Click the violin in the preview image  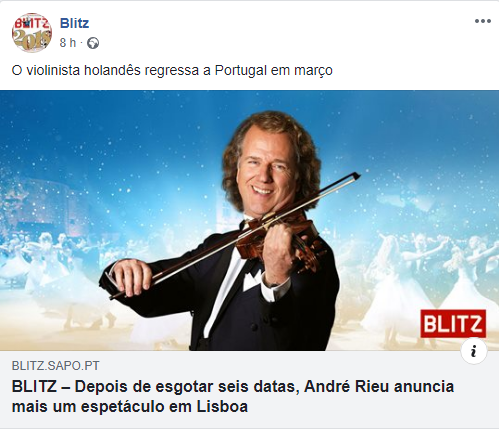pyautogui.click(x=278, y=241)
